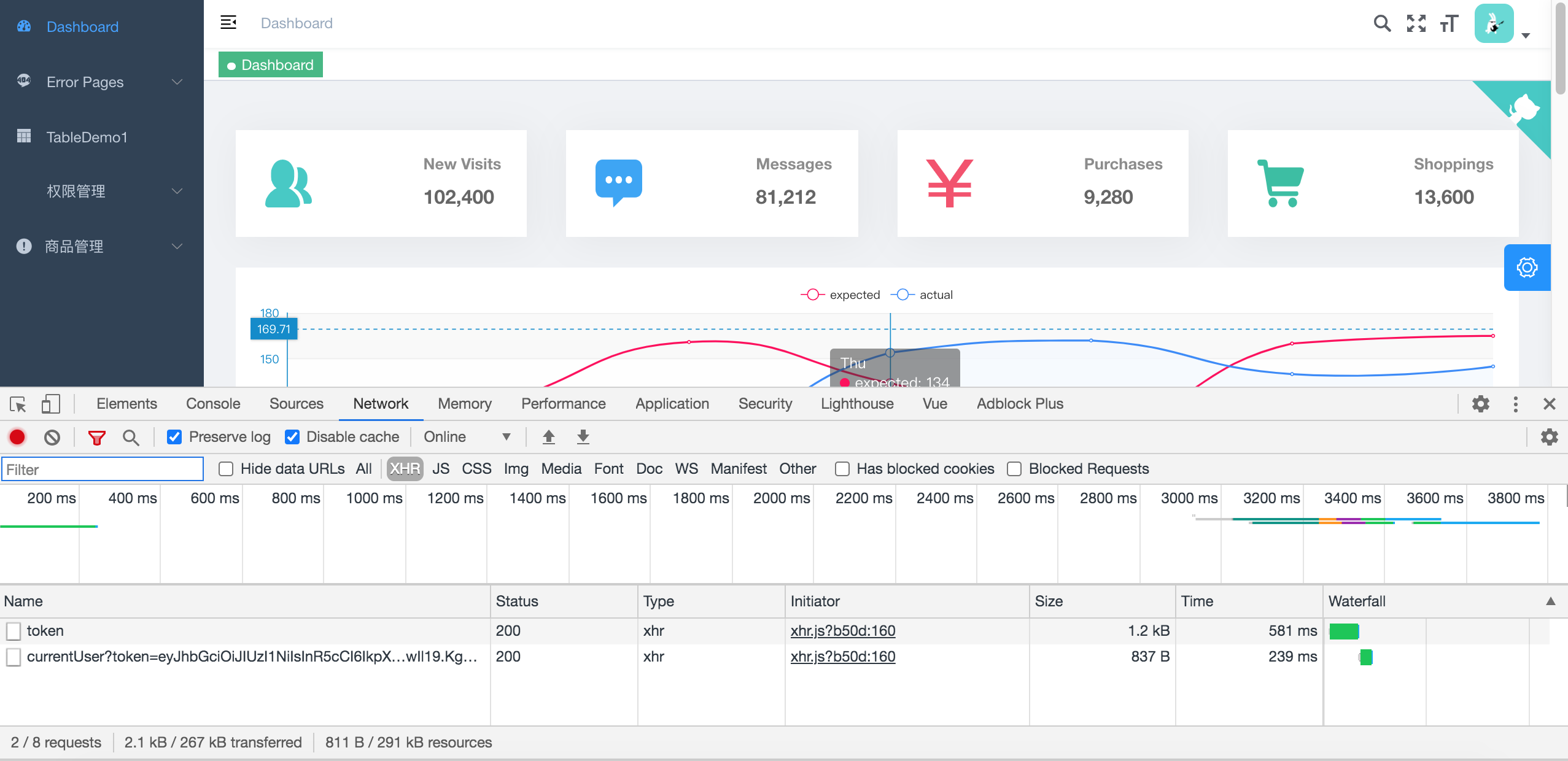Expand Error Pages sidebar menu
This screenshot has height=761, width=1568.
(102, 82)
